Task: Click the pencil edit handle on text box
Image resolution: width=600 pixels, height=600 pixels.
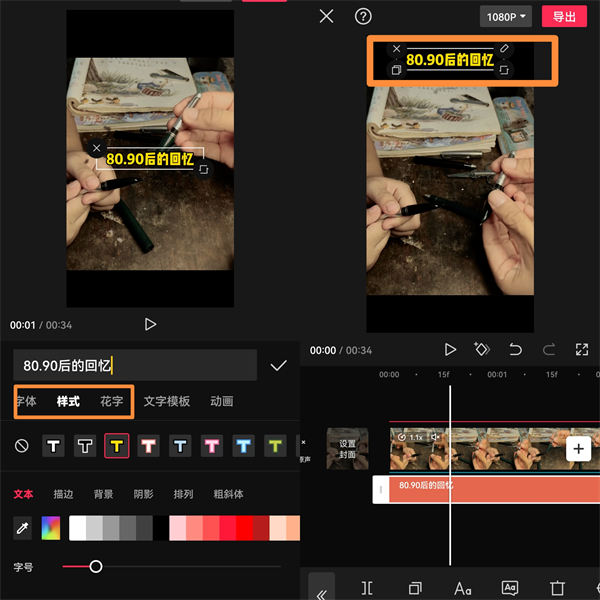Action: (x=505, y=48)
